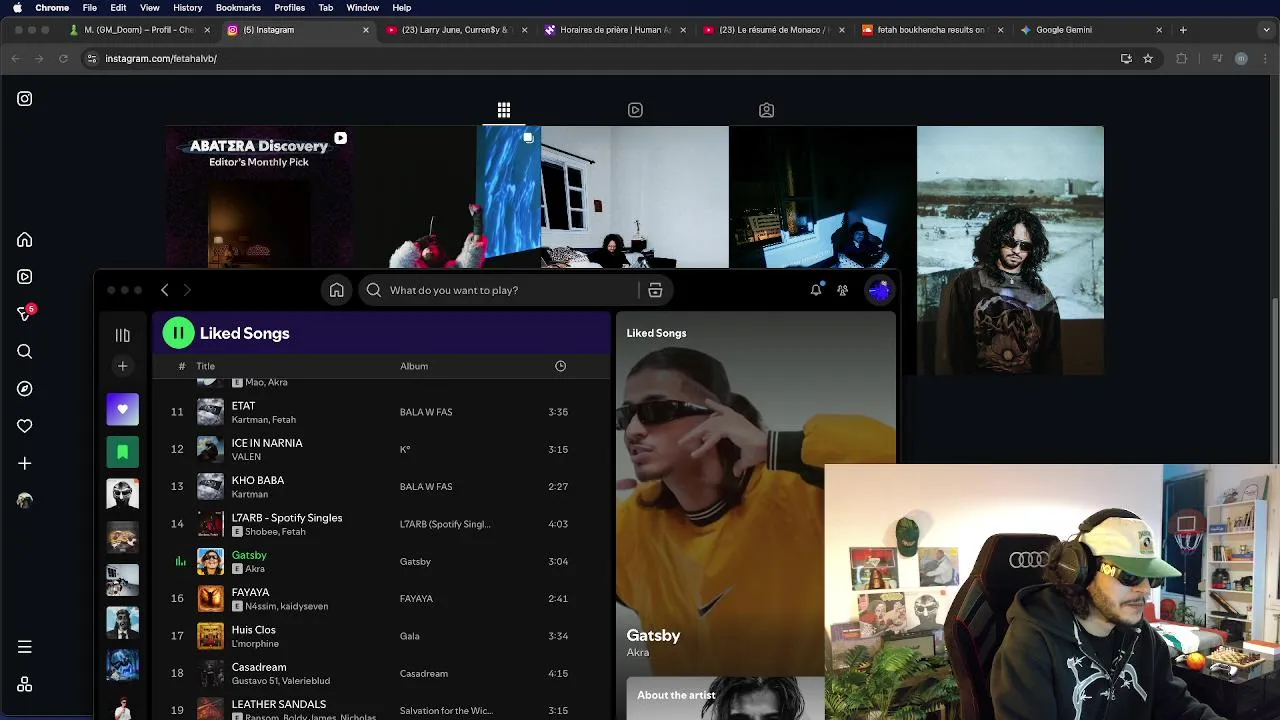Open Instagram Search magnifier icon
This screenshot has width=1280, height=720.
25,352
